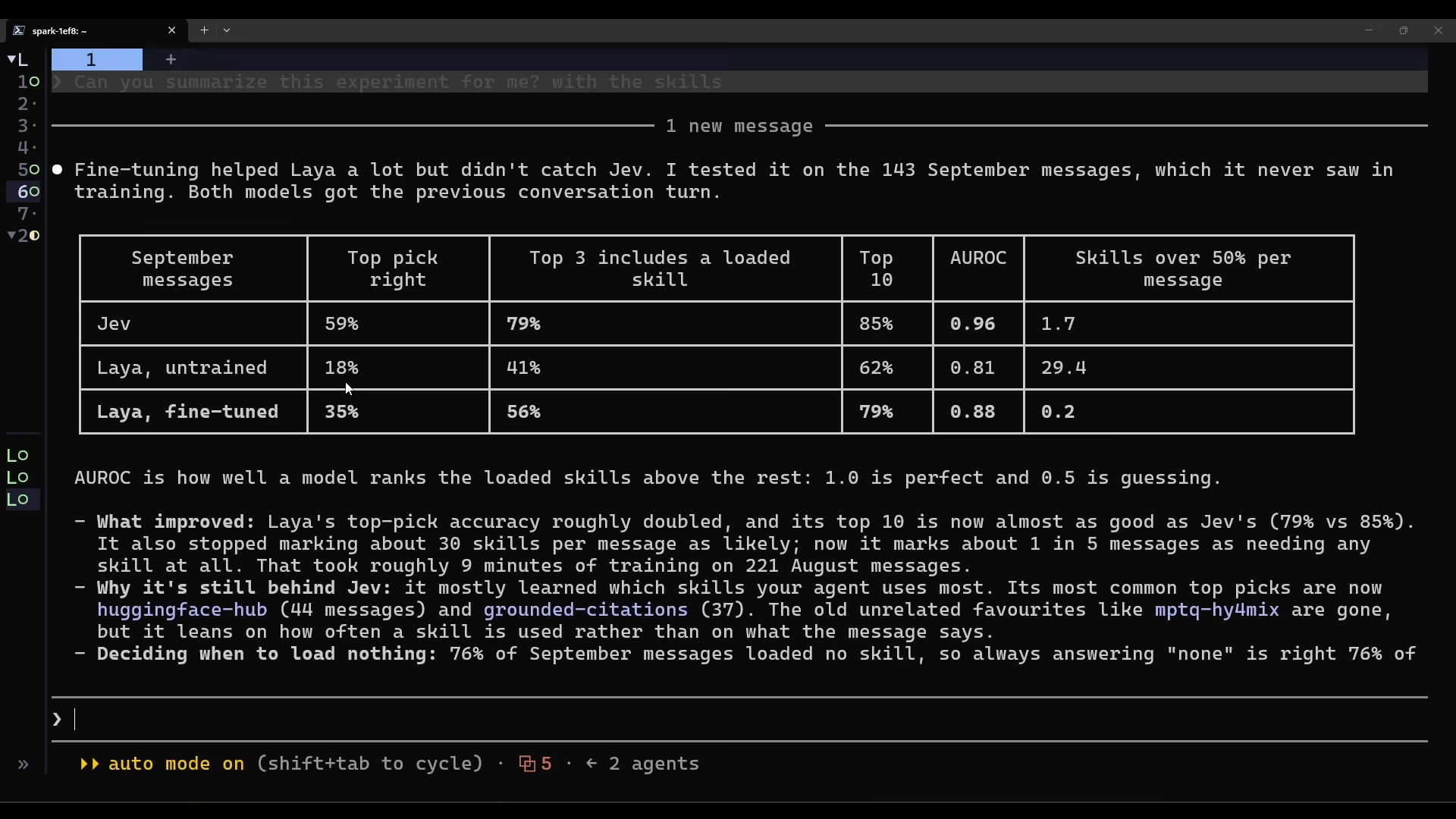Open the mptq-hy4mix skill link
This screenshot has height=819, width=1456.
1216,610
